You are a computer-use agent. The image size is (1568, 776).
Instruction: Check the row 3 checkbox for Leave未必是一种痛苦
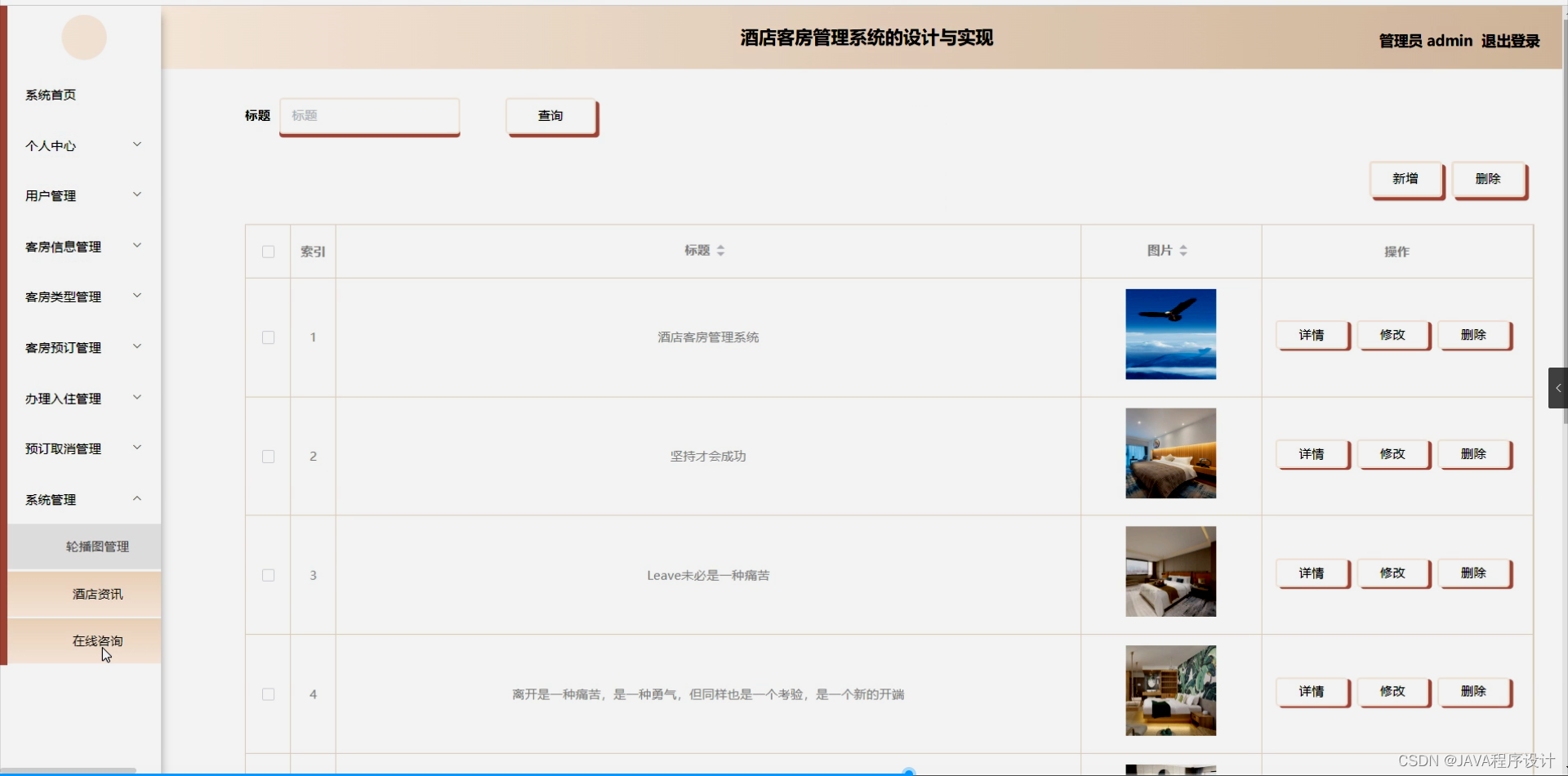[268, 575]
